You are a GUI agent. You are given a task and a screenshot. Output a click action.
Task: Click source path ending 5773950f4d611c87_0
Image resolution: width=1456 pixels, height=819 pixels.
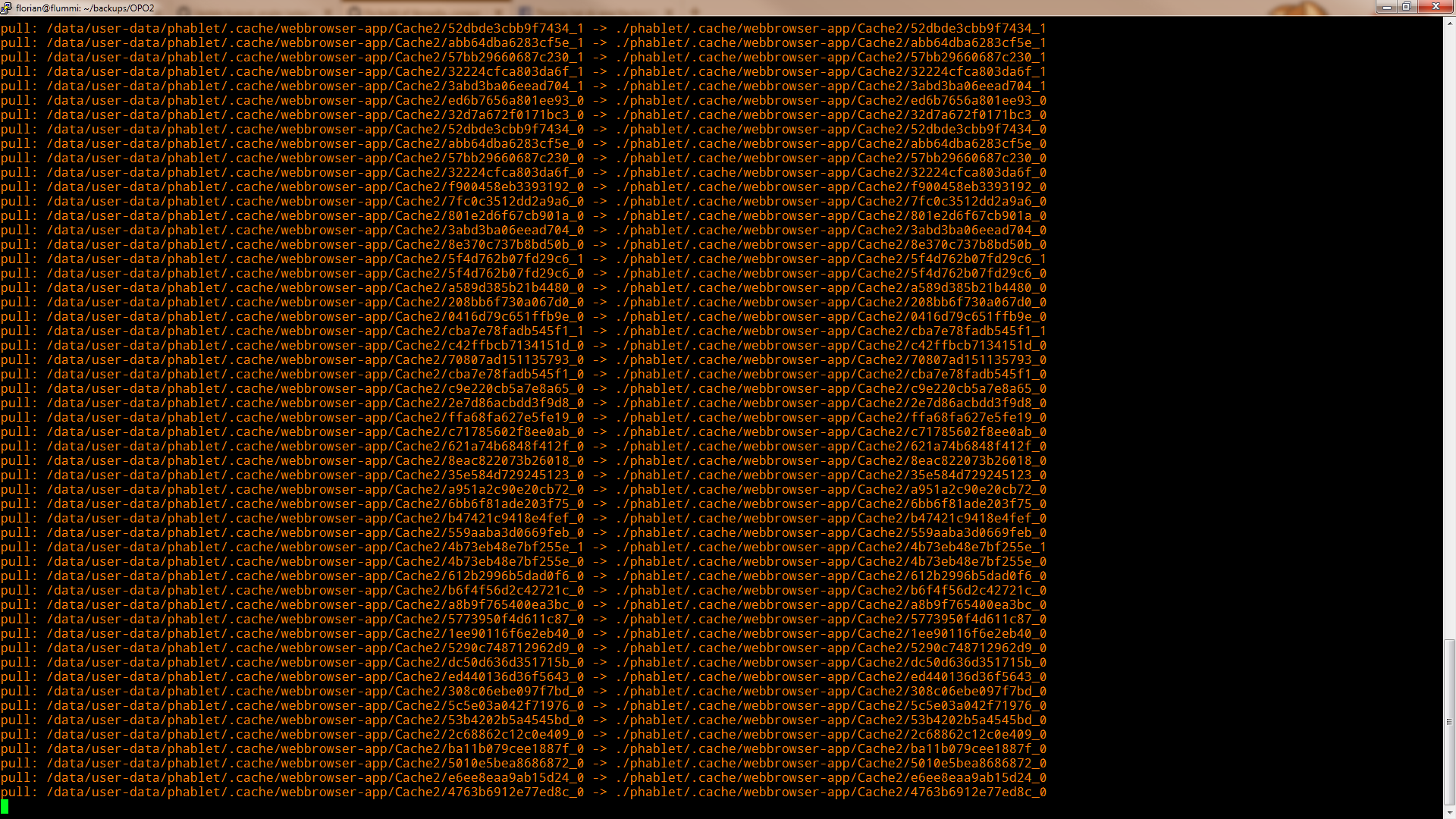point(315,619)
